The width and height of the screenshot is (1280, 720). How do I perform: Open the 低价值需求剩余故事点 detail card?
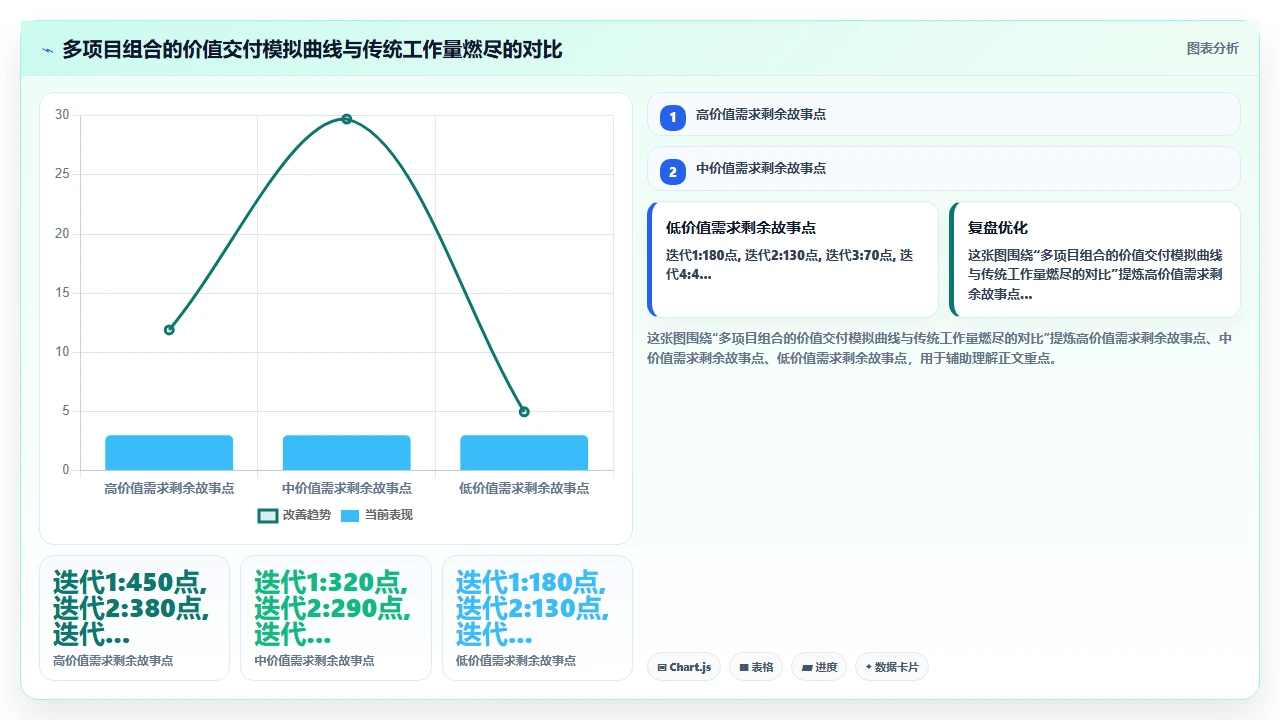tap(793, 259)
